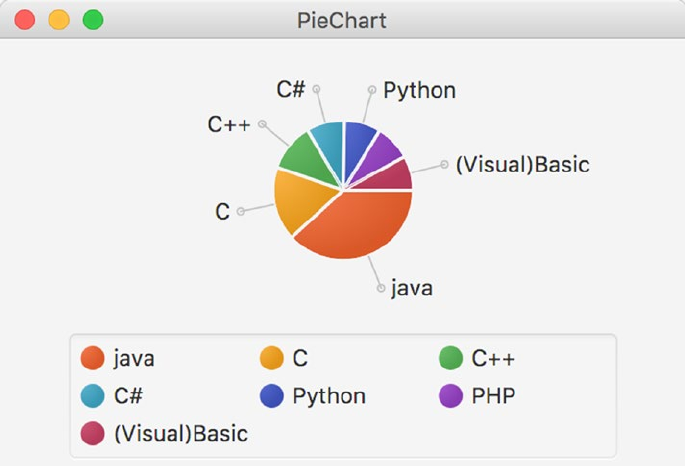Click the teal C# legend swatch
Viewport: 685px width, 466px height.
(93, 396)
